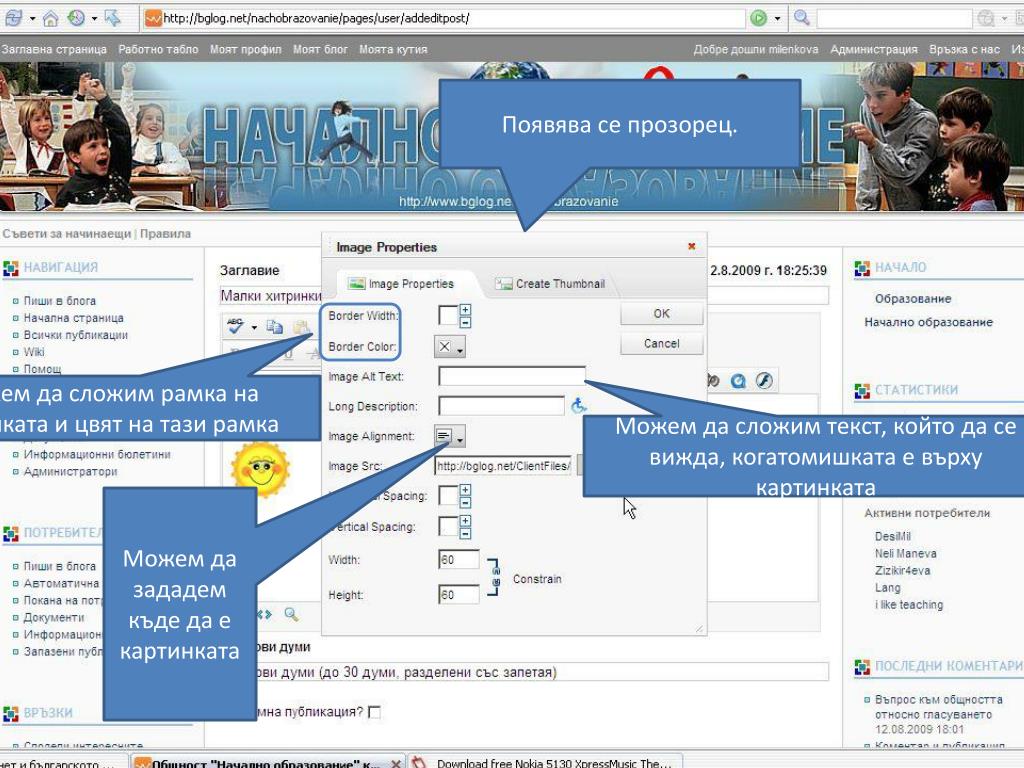Select the Image Properties tab
The image size is (1024, 768).
(x=401, y=284)
